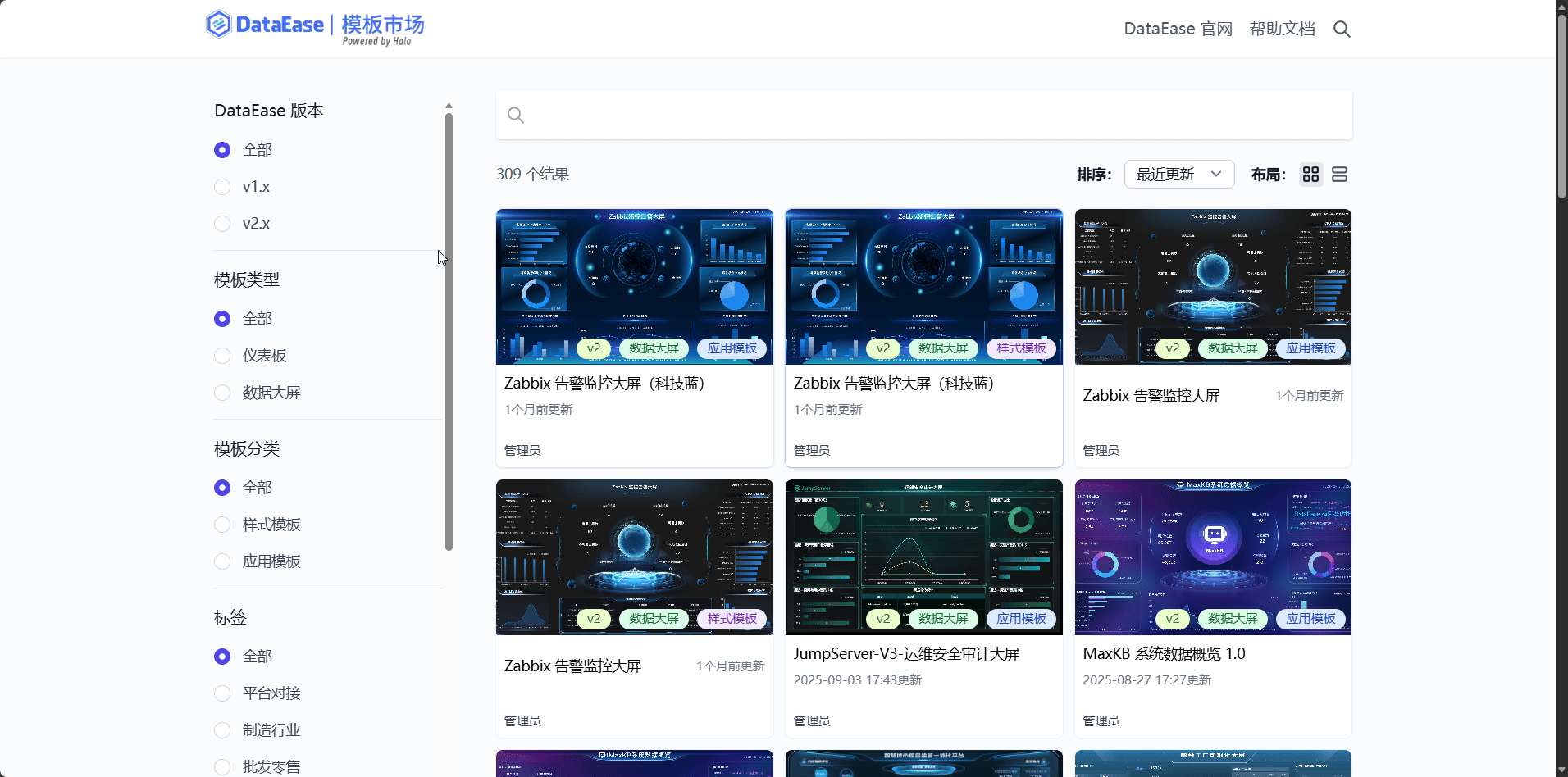Open the 帮助文档 link
The width and height of the screenshot is (1568, 777).
click(x=1282, y=30)
